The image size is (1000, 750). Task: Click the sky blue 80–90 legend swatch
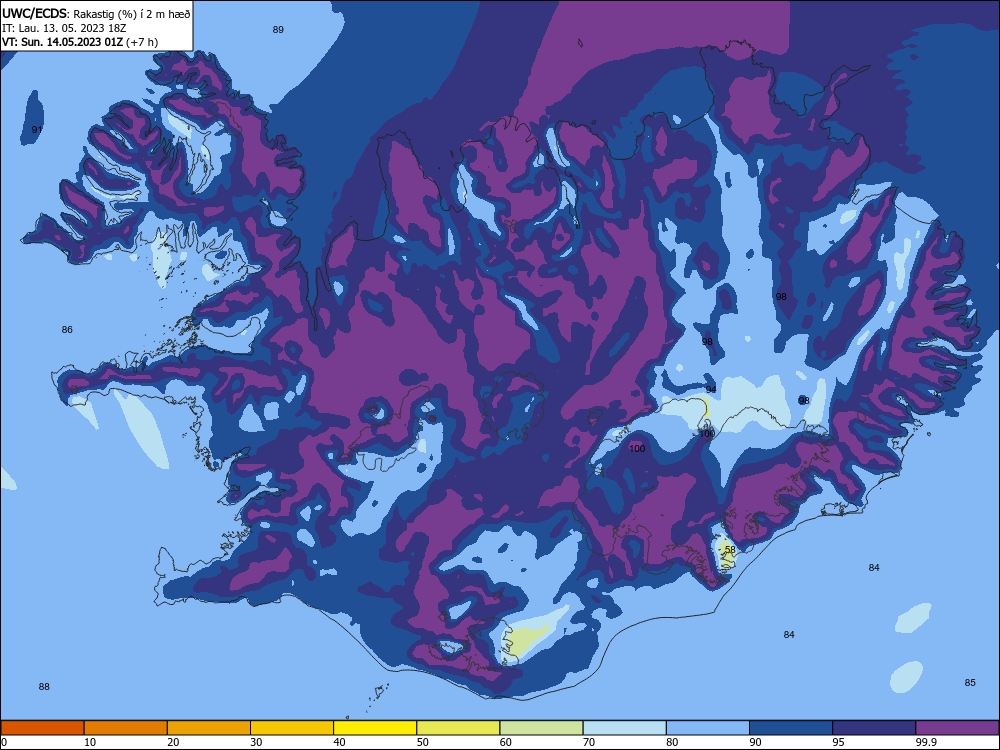[x=708, y=728]
